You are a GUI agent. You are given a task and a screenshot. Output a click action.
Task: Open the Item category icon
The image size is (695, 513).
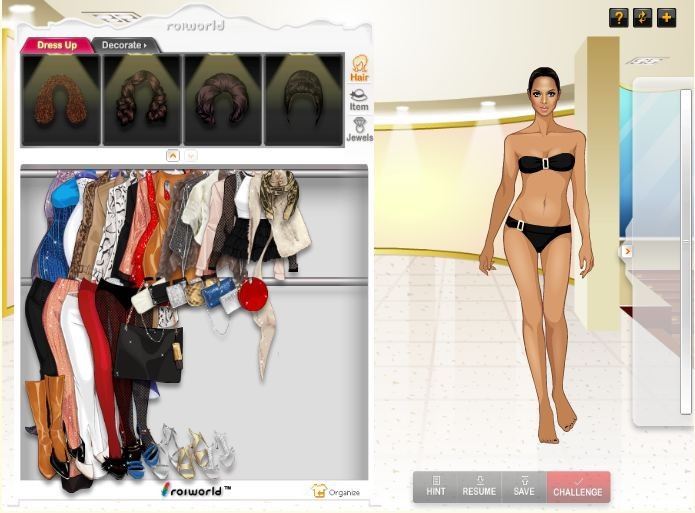(358, 99)
